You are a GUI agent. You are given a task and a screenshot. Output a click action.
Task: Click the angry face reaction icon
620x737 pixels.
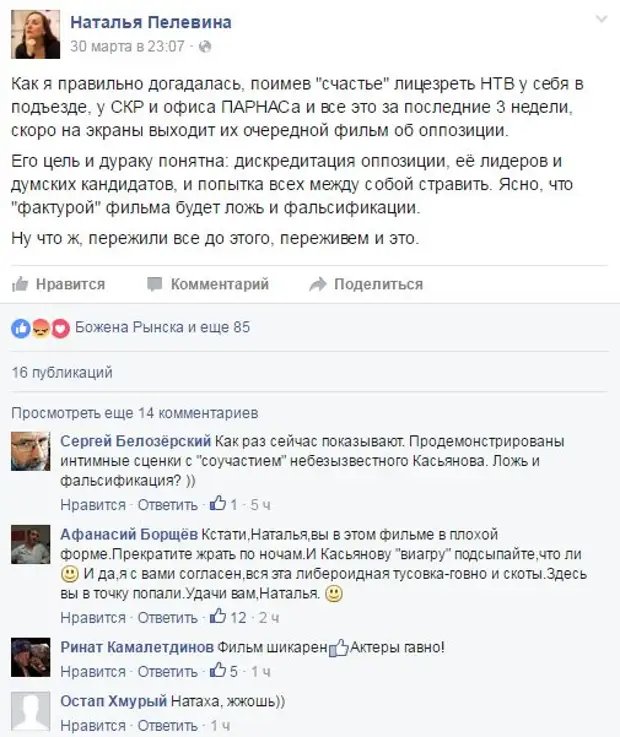pyautogui.click(x=41, y=329)
